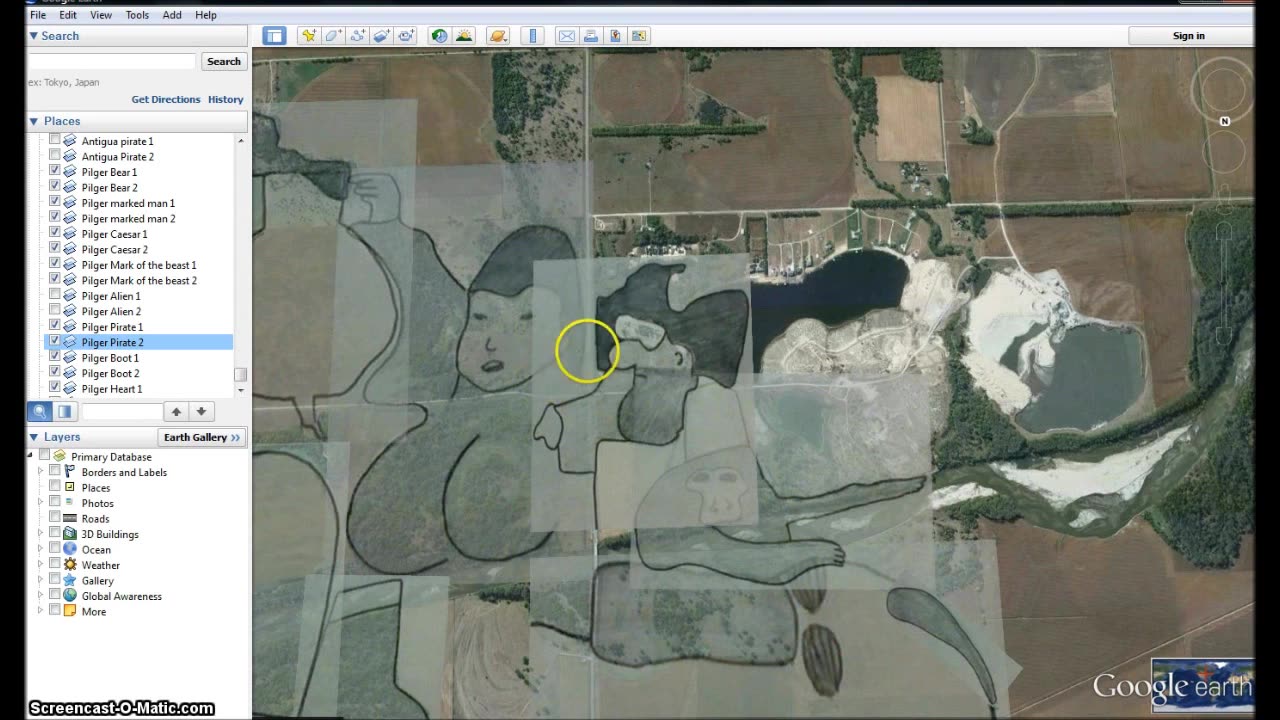Image resolution: width=1280 pixels, height=720 pixels.
Task: Click the 3D Buildings layer icon
Action: (70, 534)
